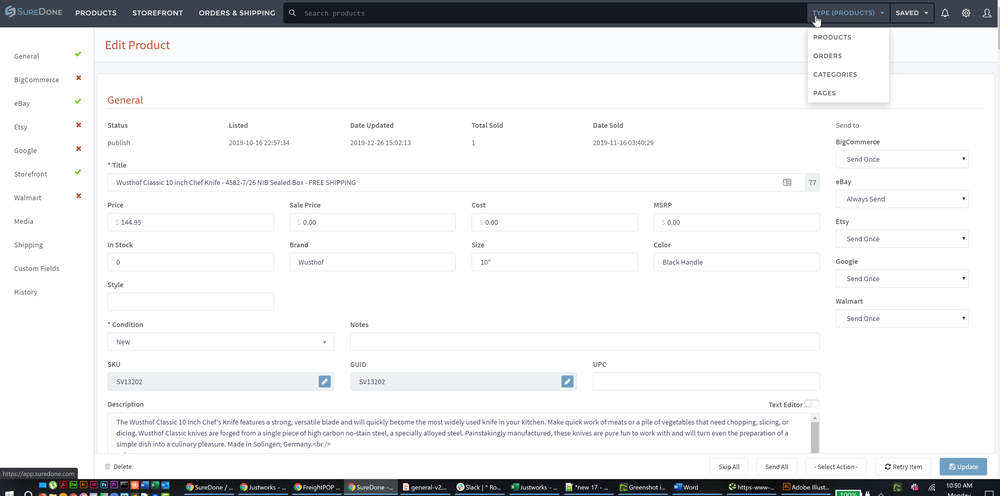Go to General sidebar section

(27, 56)
